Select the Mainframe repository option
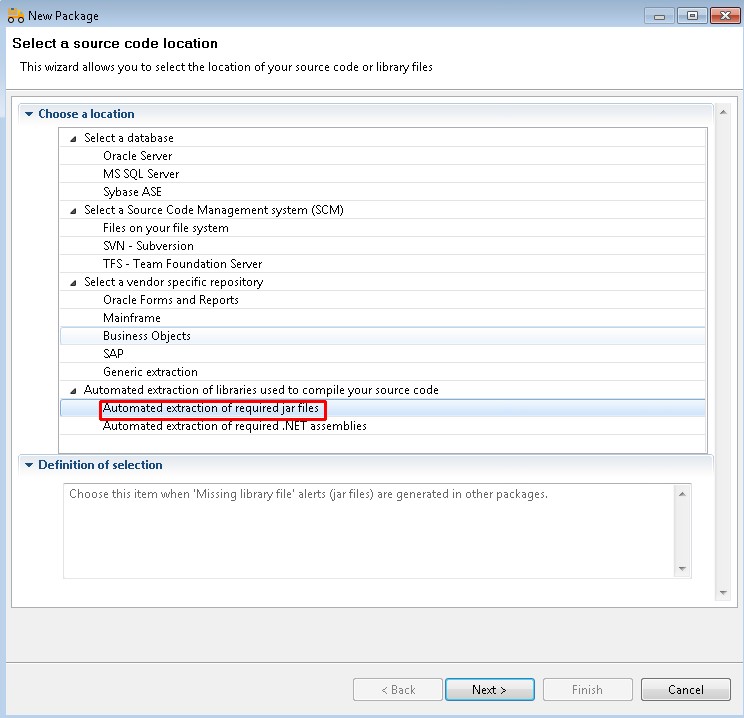 click(131, 318)
